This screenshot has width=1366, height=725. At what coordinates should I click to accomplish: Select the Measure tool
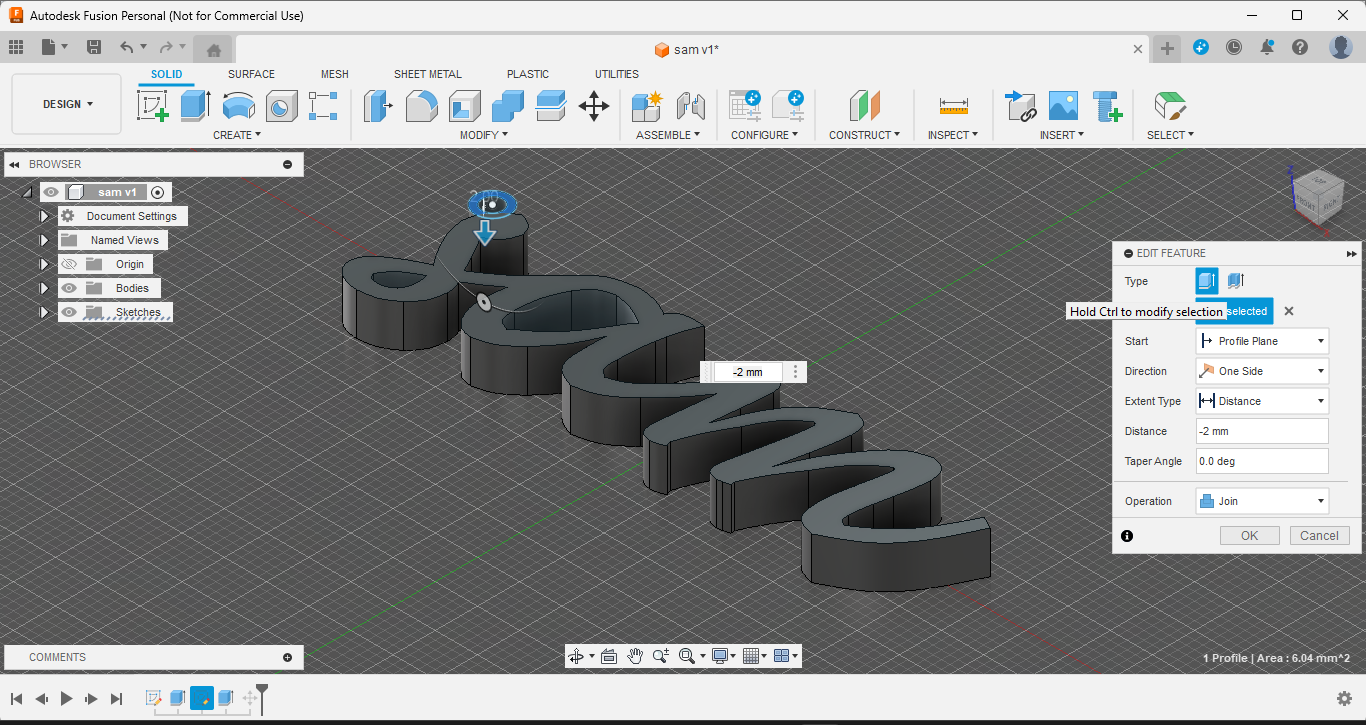(x=953, y=105)
